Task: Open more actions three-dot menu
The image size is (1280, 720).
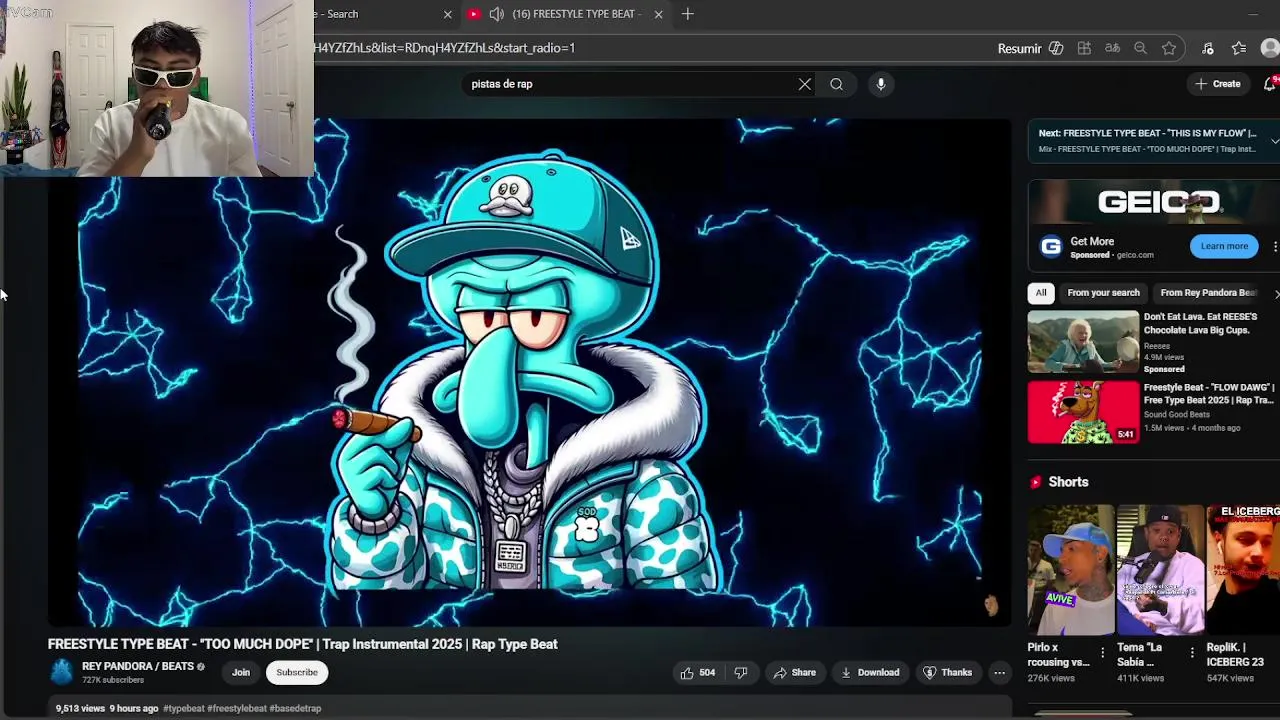Action: pyautogui.click(x=999, y=673)
